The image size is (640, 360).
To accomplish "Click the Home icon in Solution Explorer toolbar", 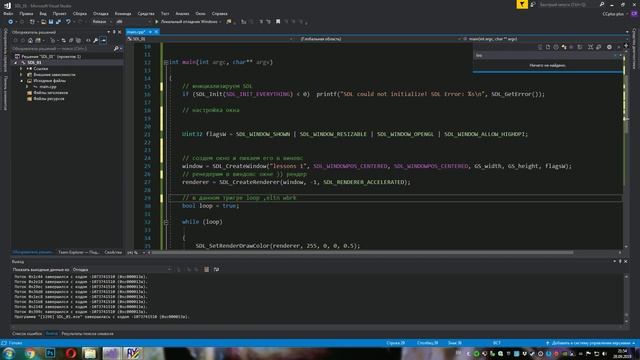I will (x=30, y=40).
